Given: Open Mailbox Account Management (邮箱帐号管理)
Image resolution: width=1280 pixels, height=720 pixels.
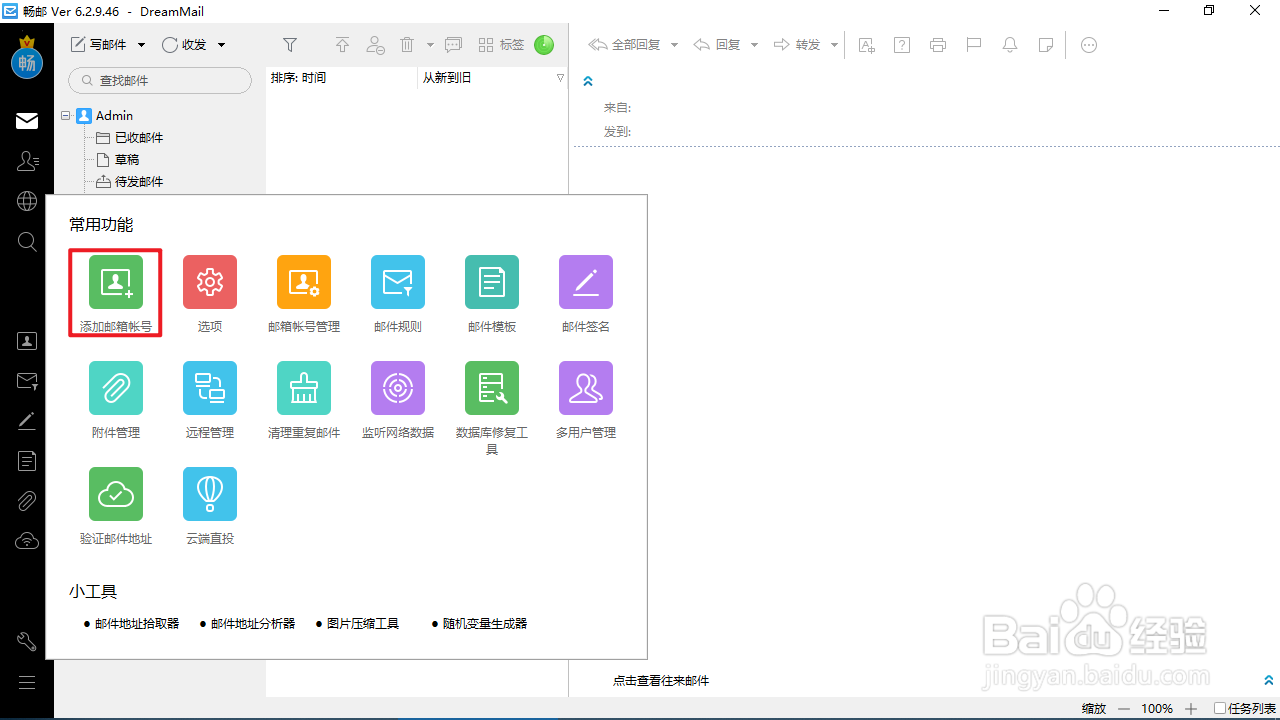Looking at the screenshot, I should pyautogui.click(x=304, y=282).
